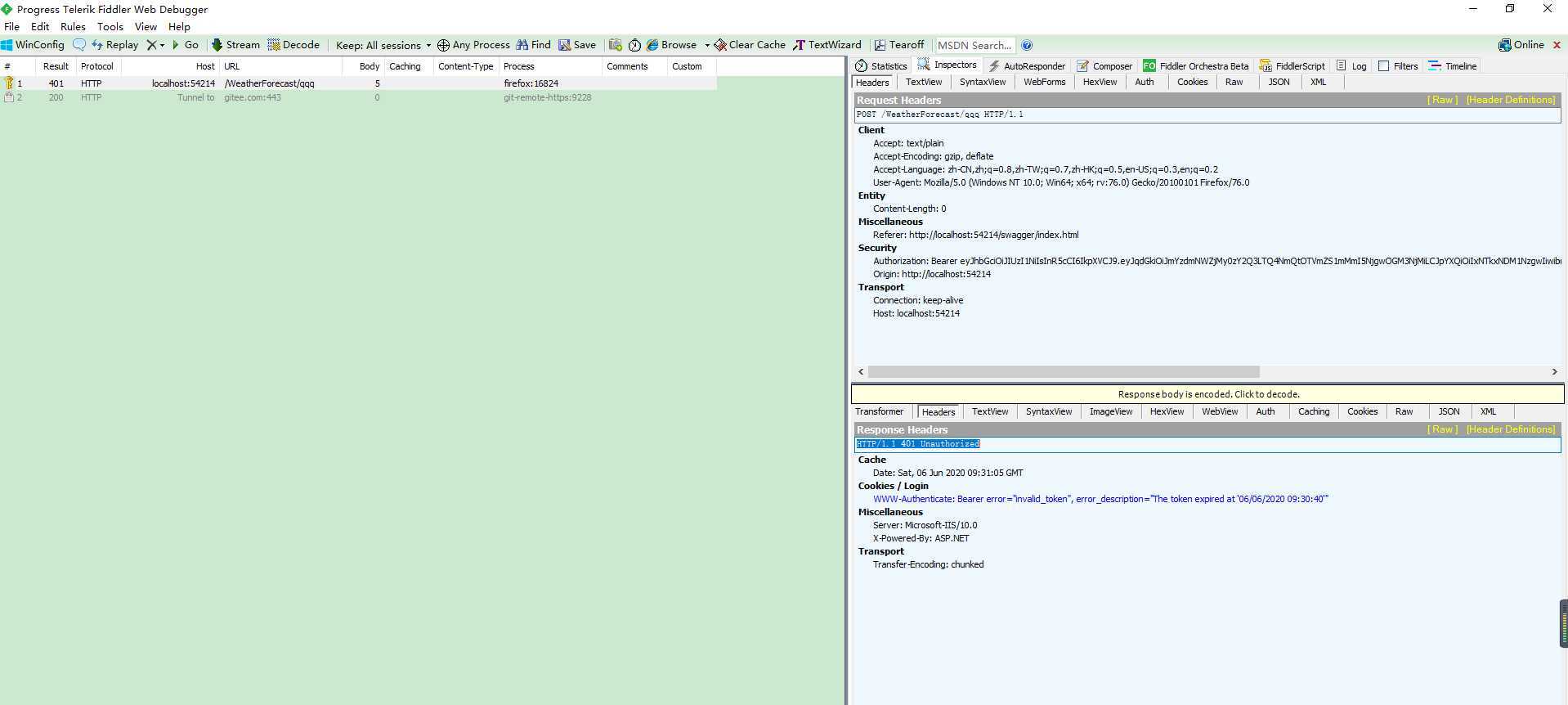The width and height of the screenshot is (1568, 705).
Task: Select the response Caching tab
Action: click(1314, 411)
